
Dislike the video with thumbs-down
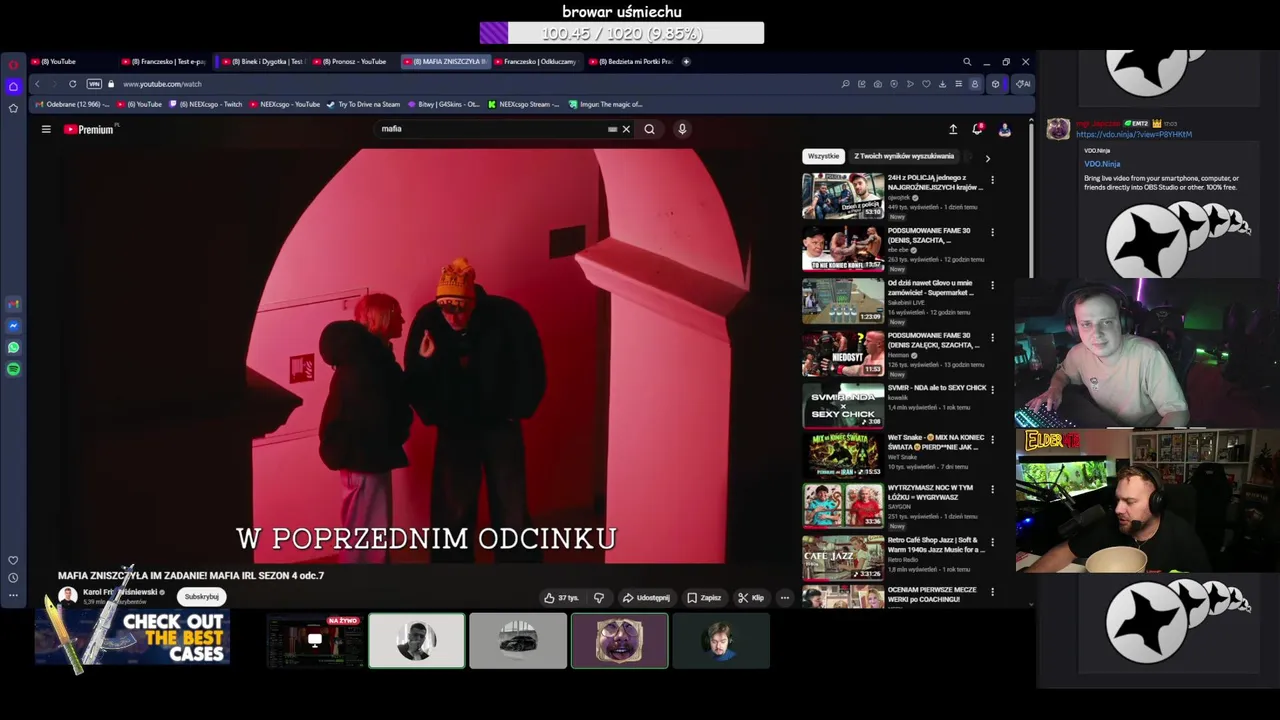point(599,598)
